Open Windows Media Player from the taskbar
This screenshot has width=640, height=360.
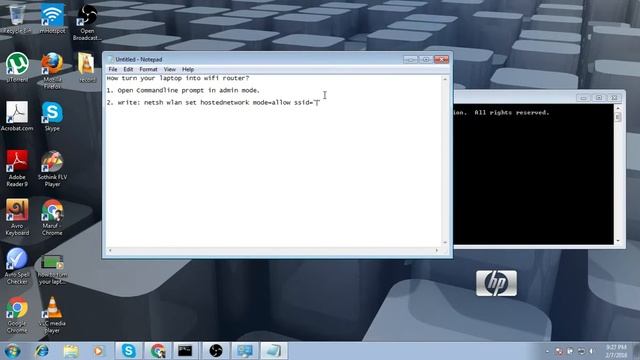(98, 351)
